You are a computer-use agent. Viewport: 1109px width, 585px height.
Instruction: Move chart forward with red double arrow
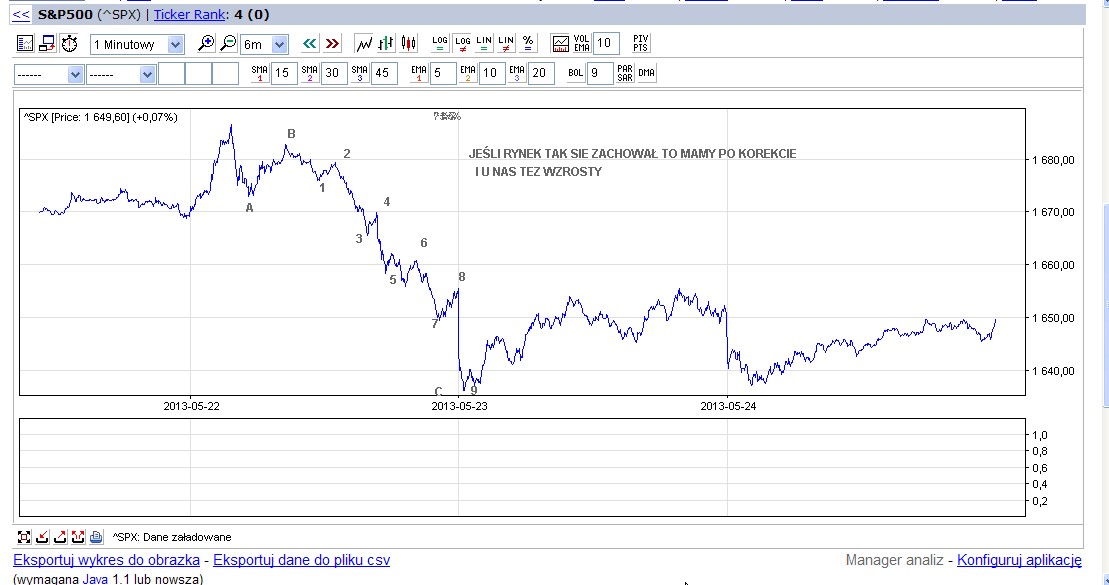click(x=332, y=44)
